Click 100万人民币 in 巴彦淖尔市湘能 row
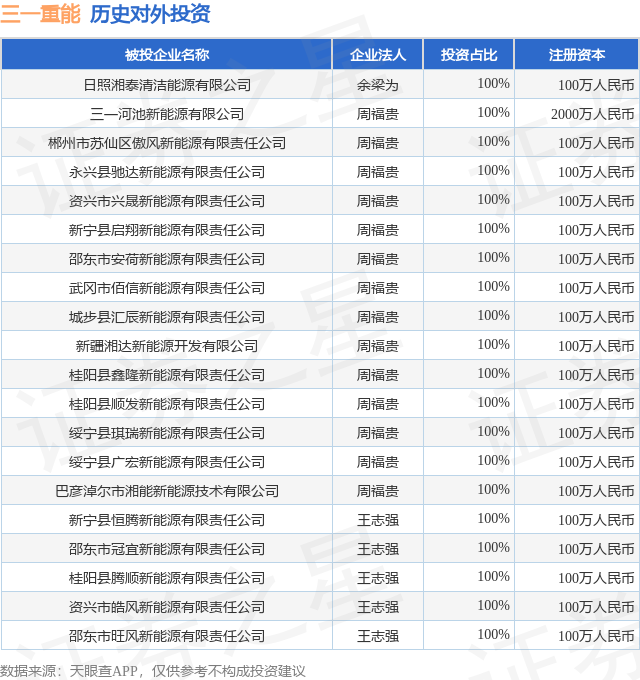 point(596,491)
